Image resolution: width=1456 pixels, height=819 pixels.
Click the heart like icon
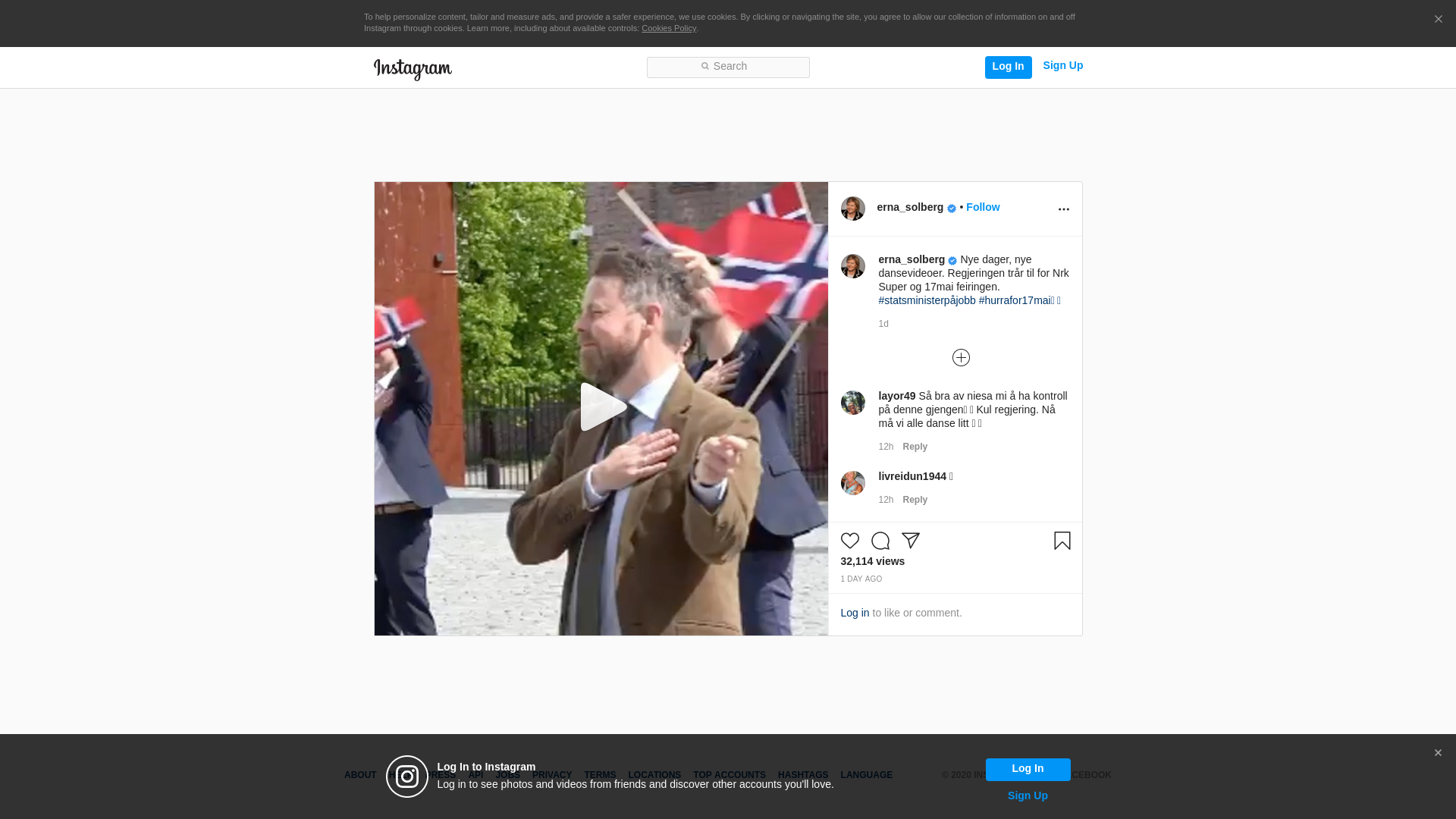point(849,541)
